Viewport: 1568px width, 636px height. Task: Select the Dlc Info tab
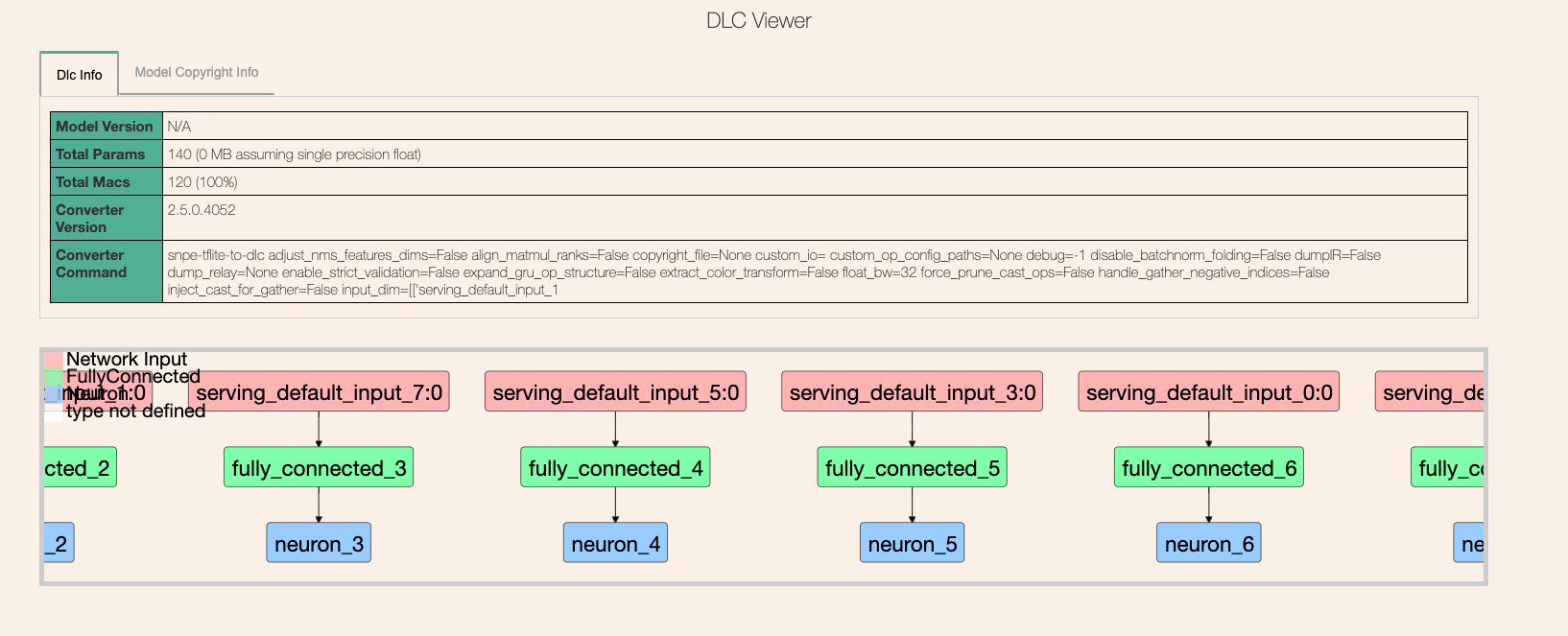[78, 74]
